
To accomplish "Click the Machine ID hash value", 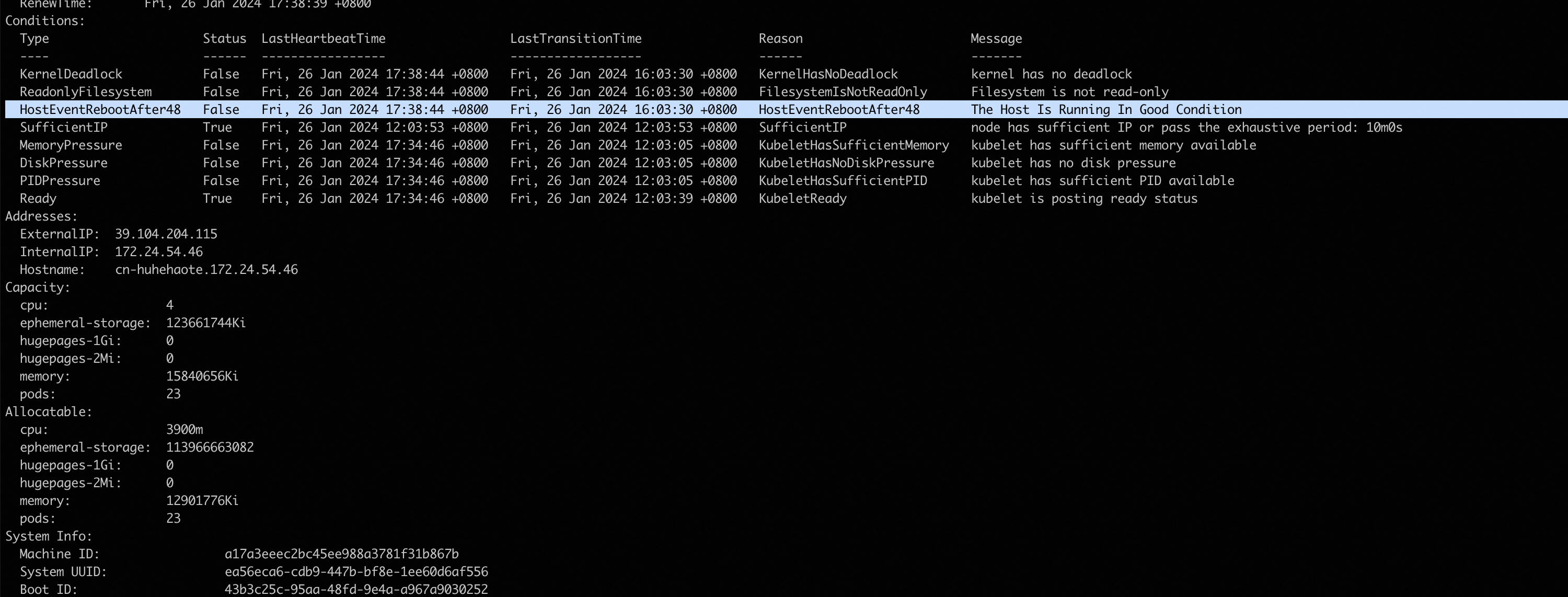I will [x=341, y=554].
